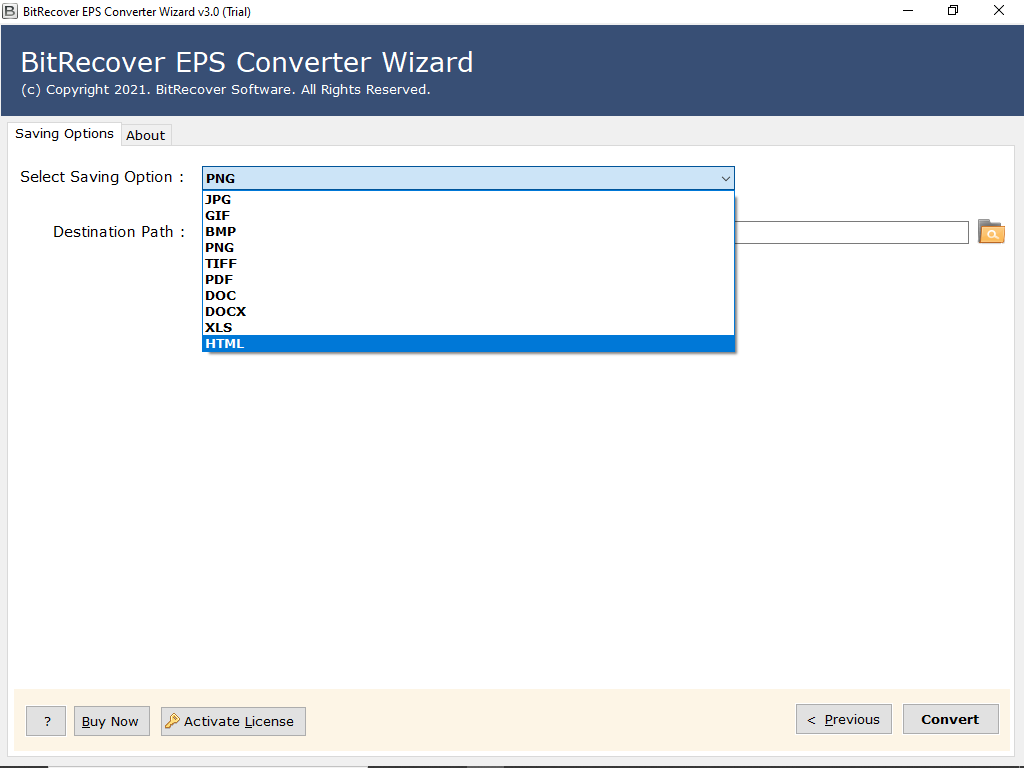Pick PDF as output format

[468, 280]
